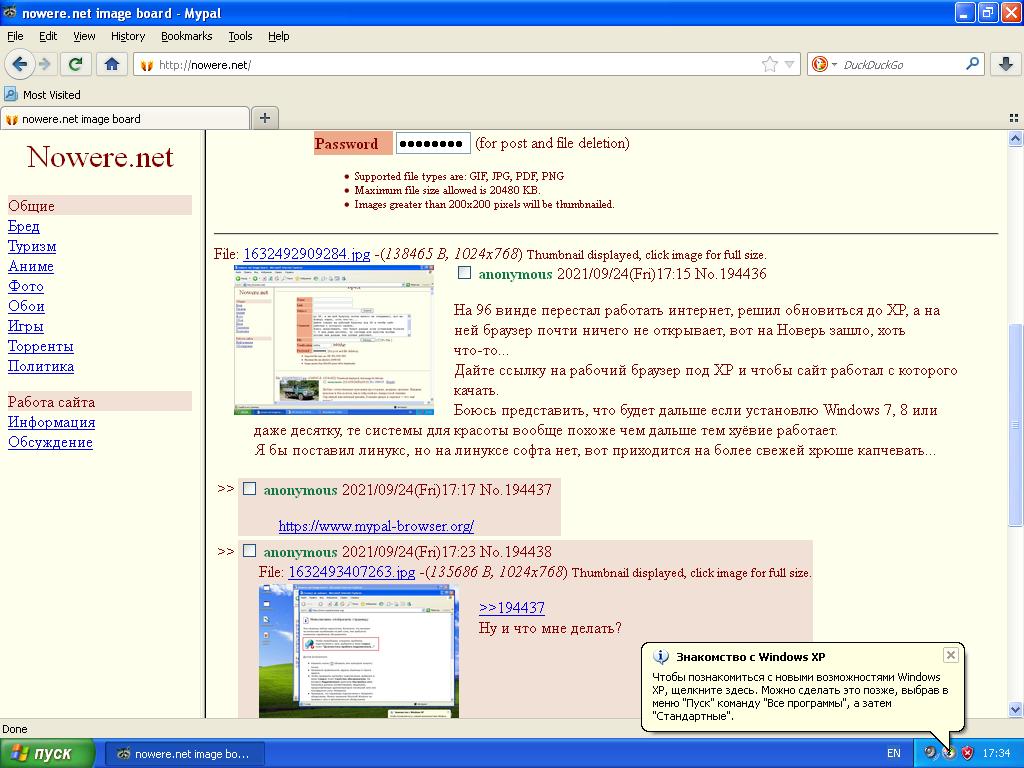Click the red security shield tray icon
The width and height of the screenshot is (1024, 768).
967,753
